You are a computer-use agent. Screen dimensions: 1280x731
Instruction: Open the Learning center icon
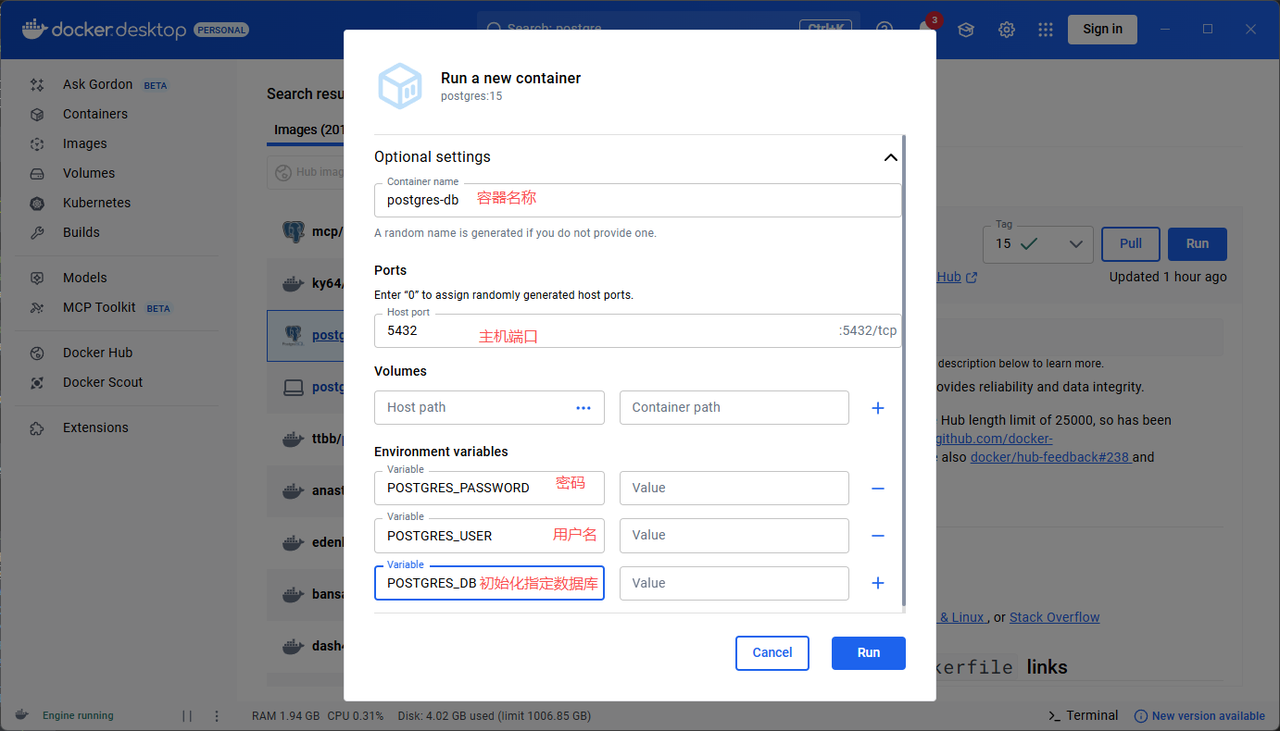966,30
